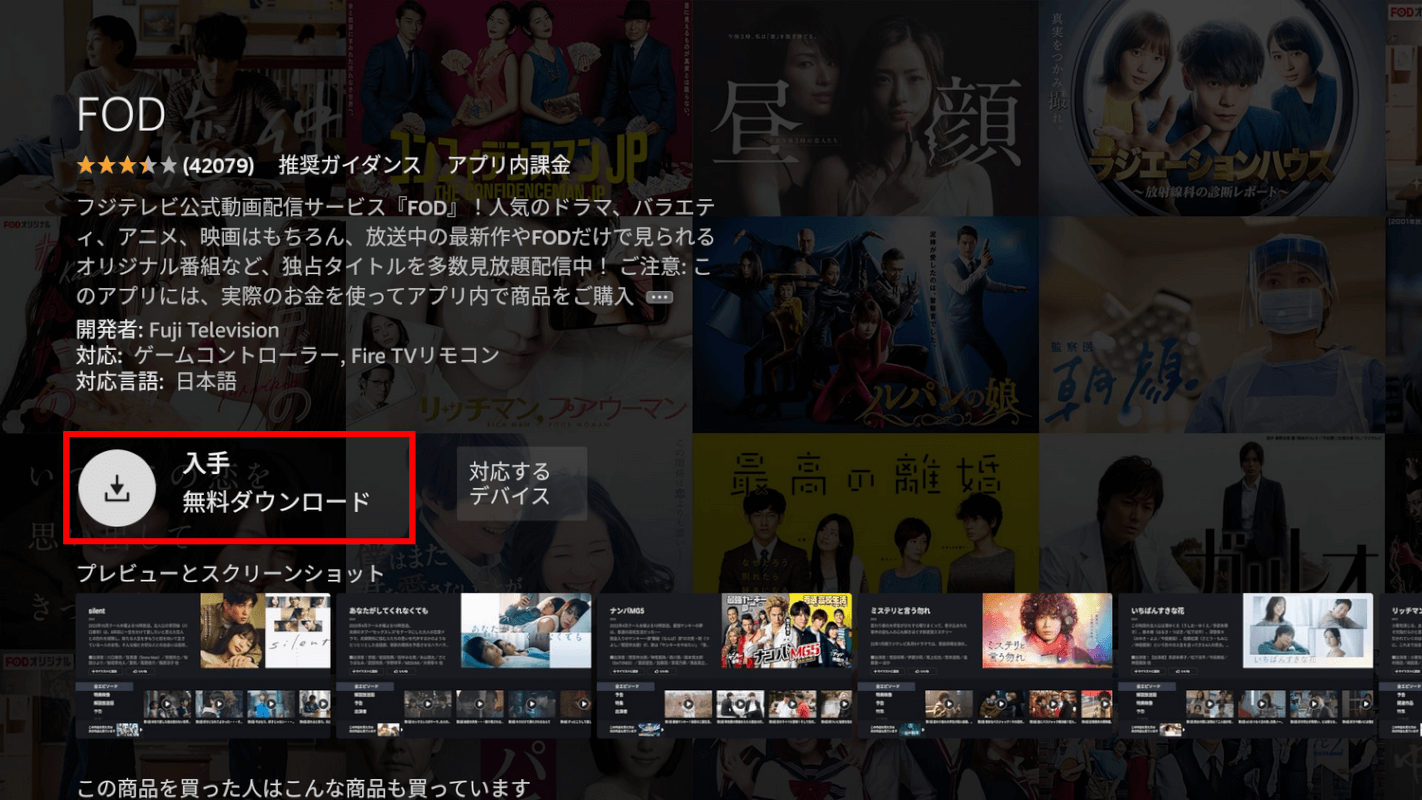Click the 入手 無料ダウンロード download button
The width and height of the screenshot is (1422, 800).
coord(238,488)
